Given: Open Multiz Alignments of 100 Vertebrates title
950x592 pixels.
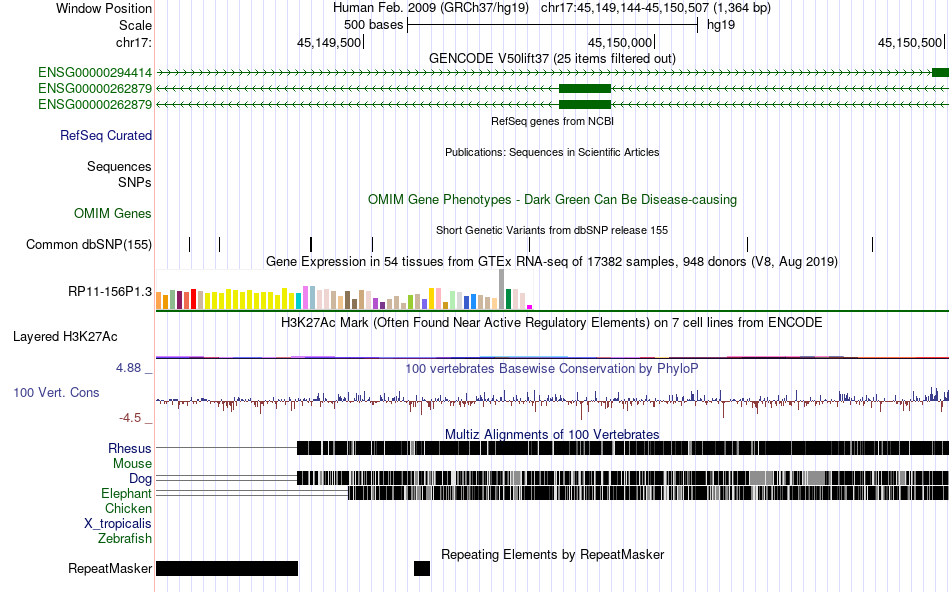Looking at the screenshot, I should (552, 434).
